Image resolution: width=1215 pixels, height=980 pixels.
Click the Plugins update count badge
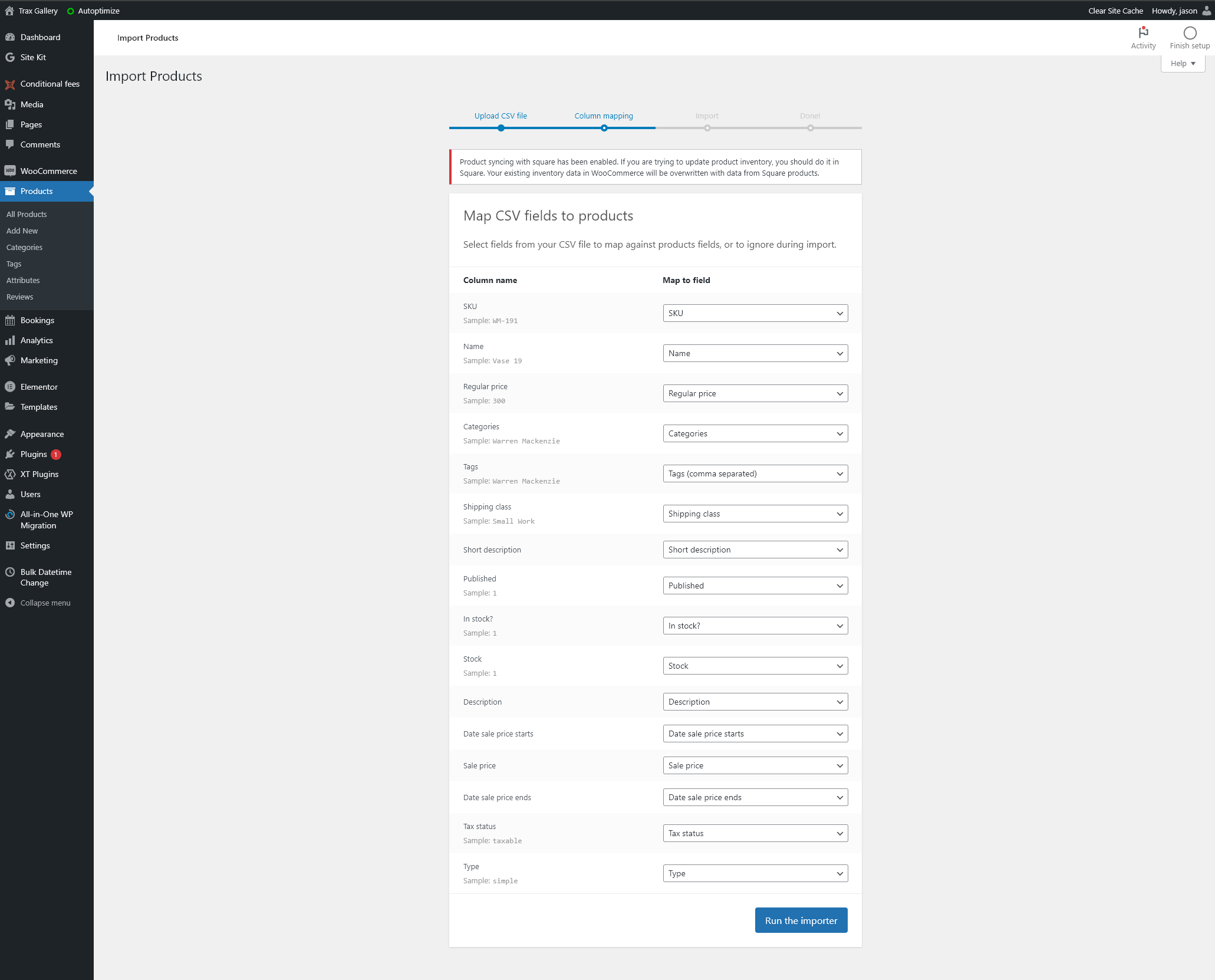(56, 455)
